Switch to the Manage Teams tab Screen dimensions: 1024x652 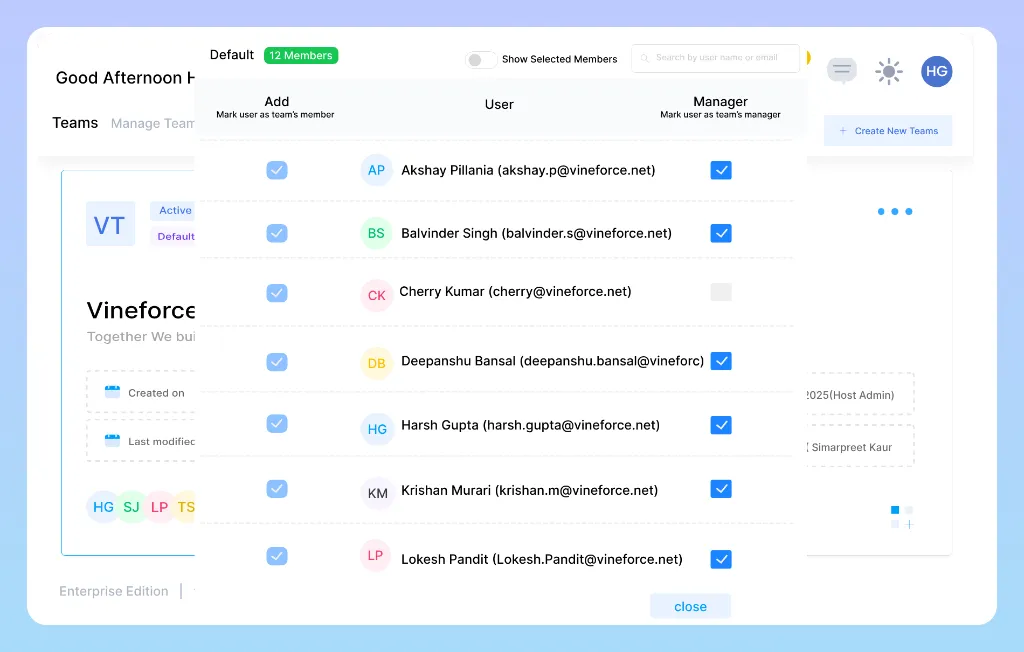(153, 123)
